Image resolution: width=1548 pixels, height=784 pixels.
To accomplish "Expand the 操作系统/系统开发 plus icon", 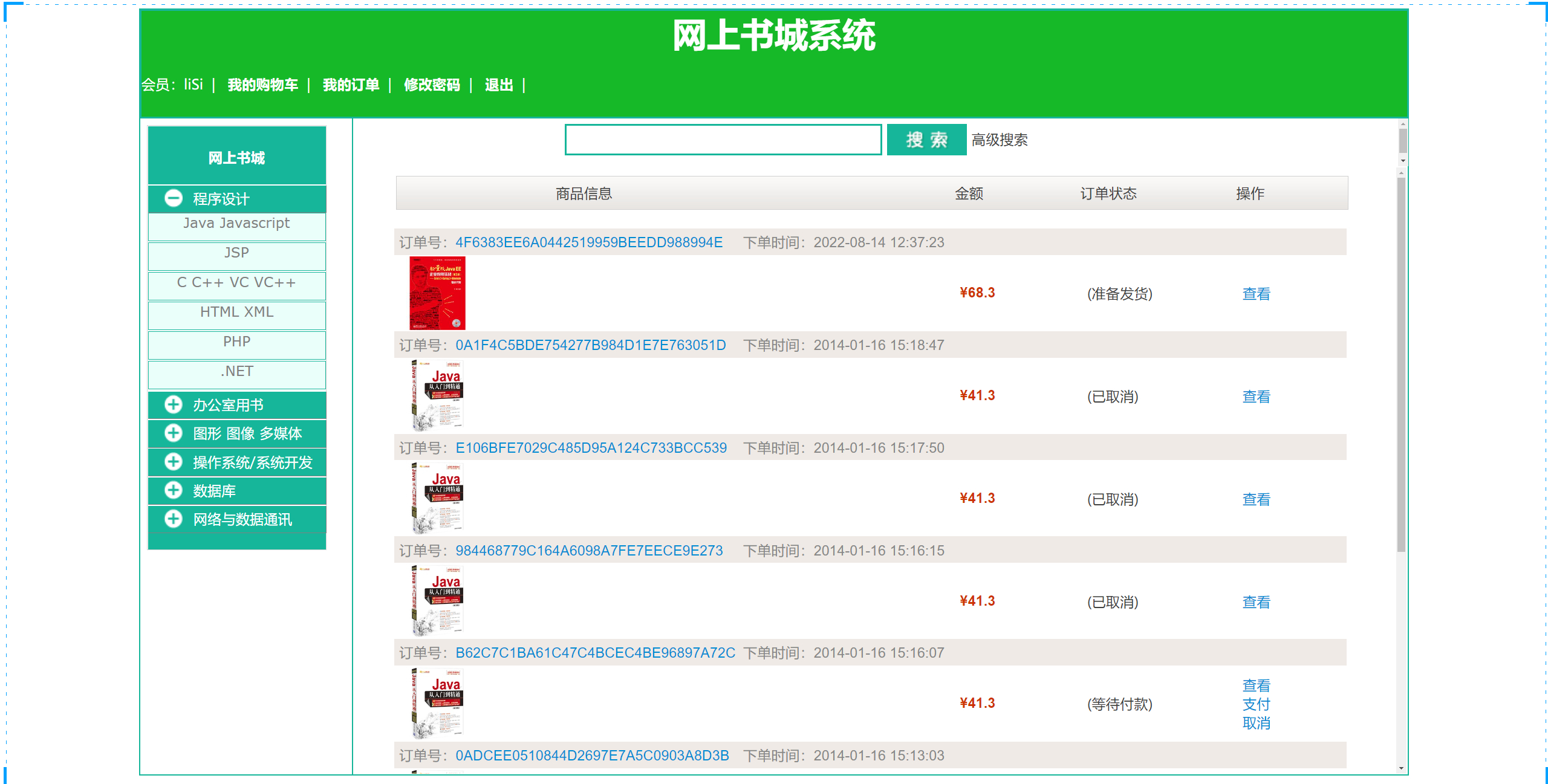I will click(x=174, y=462).
